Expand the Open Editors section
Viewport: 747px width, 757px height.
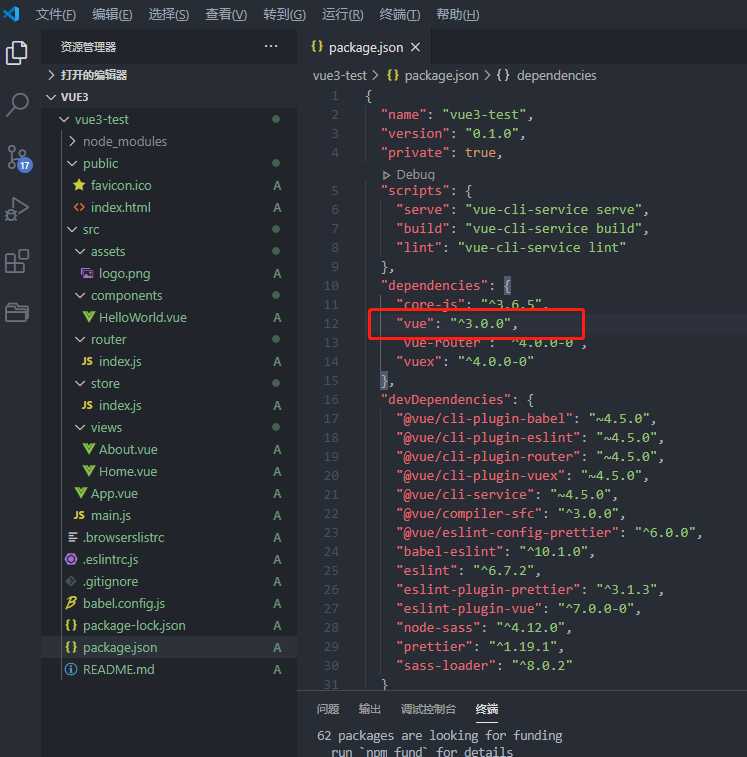coord(51,75)
